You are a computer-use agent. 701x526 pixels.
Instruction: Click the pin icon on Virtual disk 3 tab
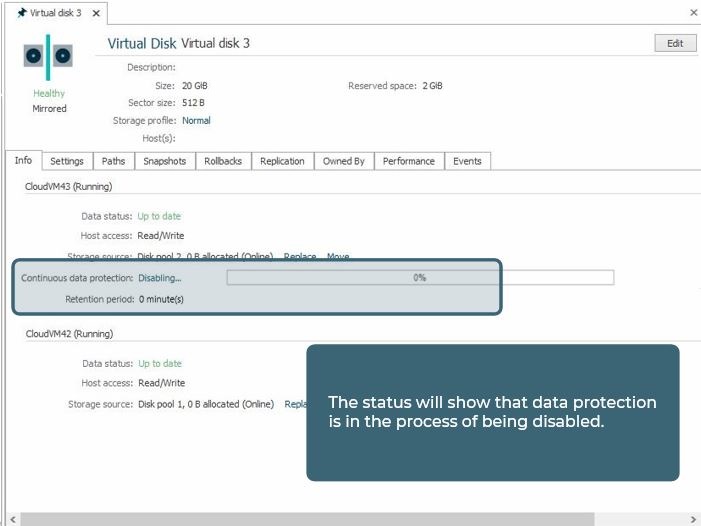[21, 13]
